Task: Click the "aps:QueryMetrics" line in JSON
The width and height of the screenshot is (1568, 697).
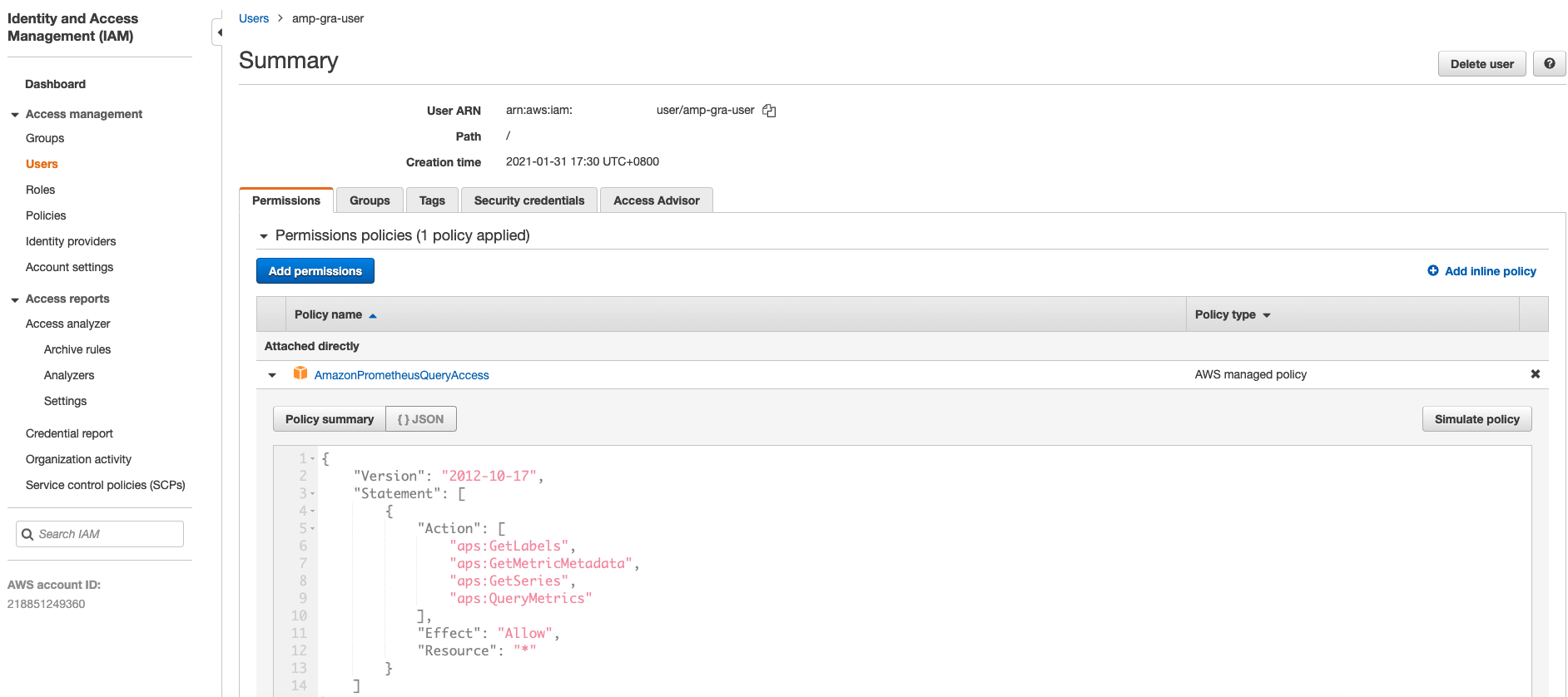Action: (x=521, y=598)
